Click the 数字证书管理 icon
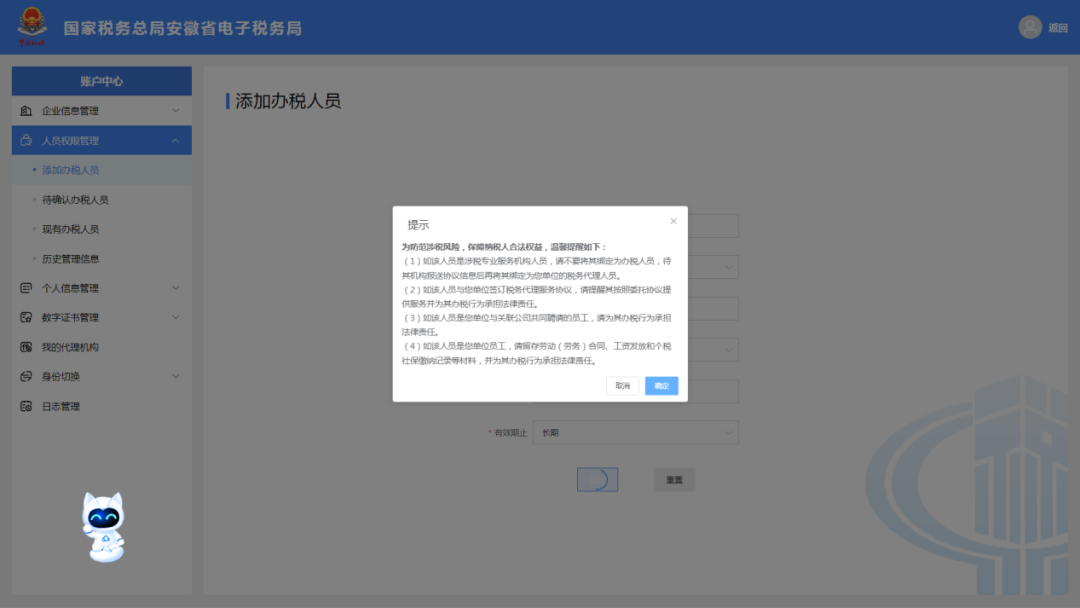The height and width of the screenshot is (608, 1080). click(x=26, y=317)
